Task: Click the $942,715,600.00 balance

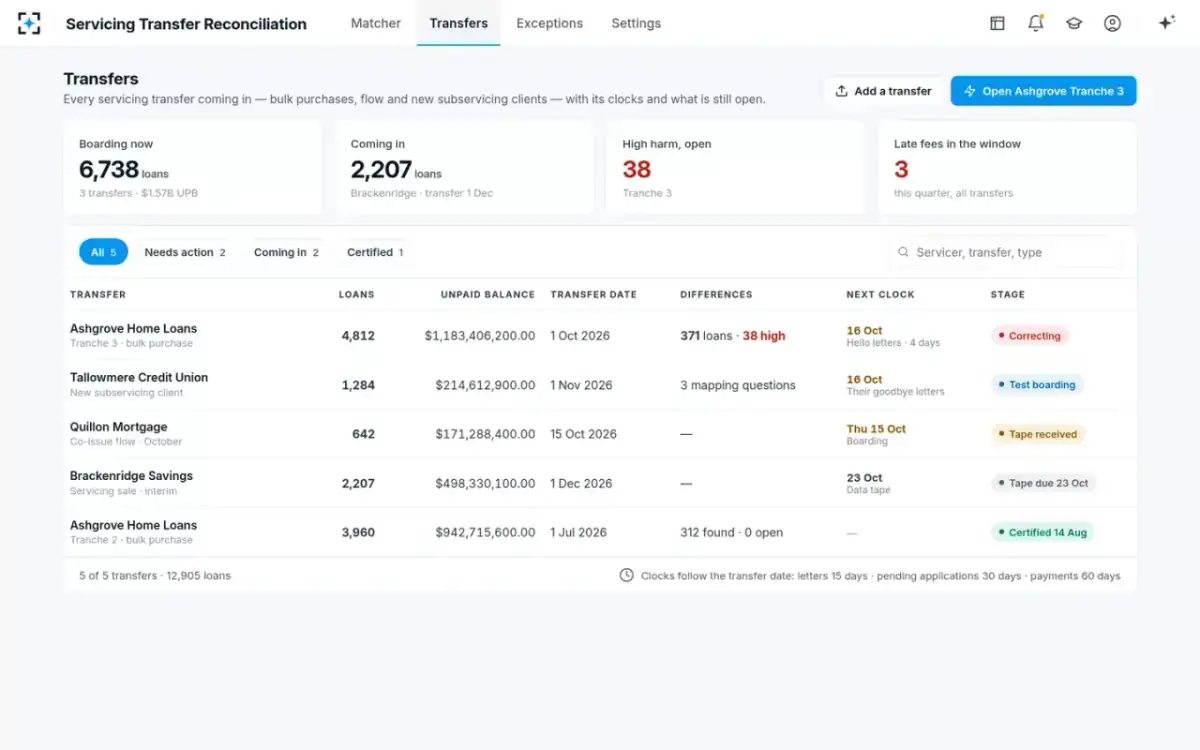Action: coord(485,532)
